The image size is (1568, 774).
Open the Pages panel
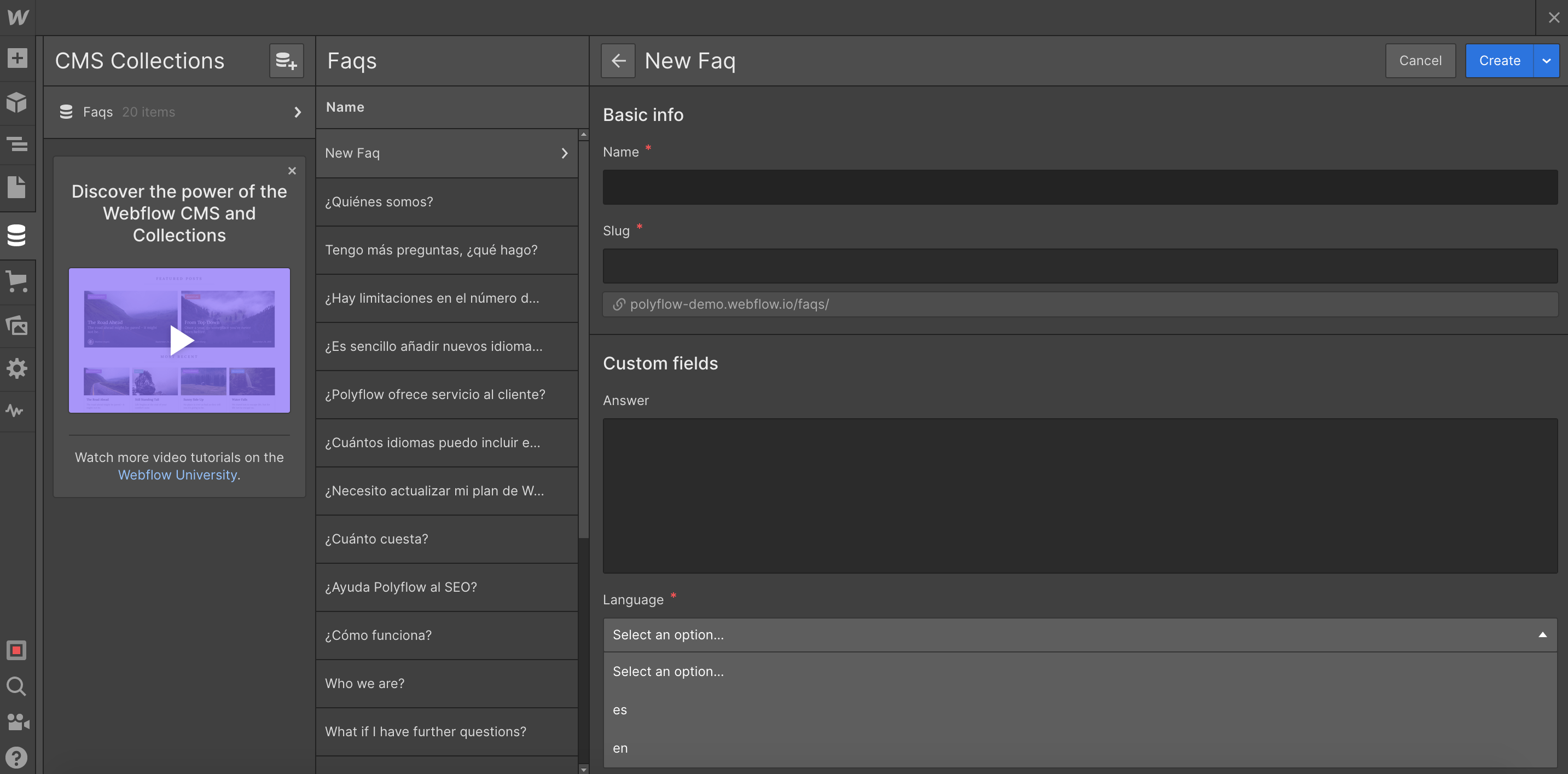18,186
